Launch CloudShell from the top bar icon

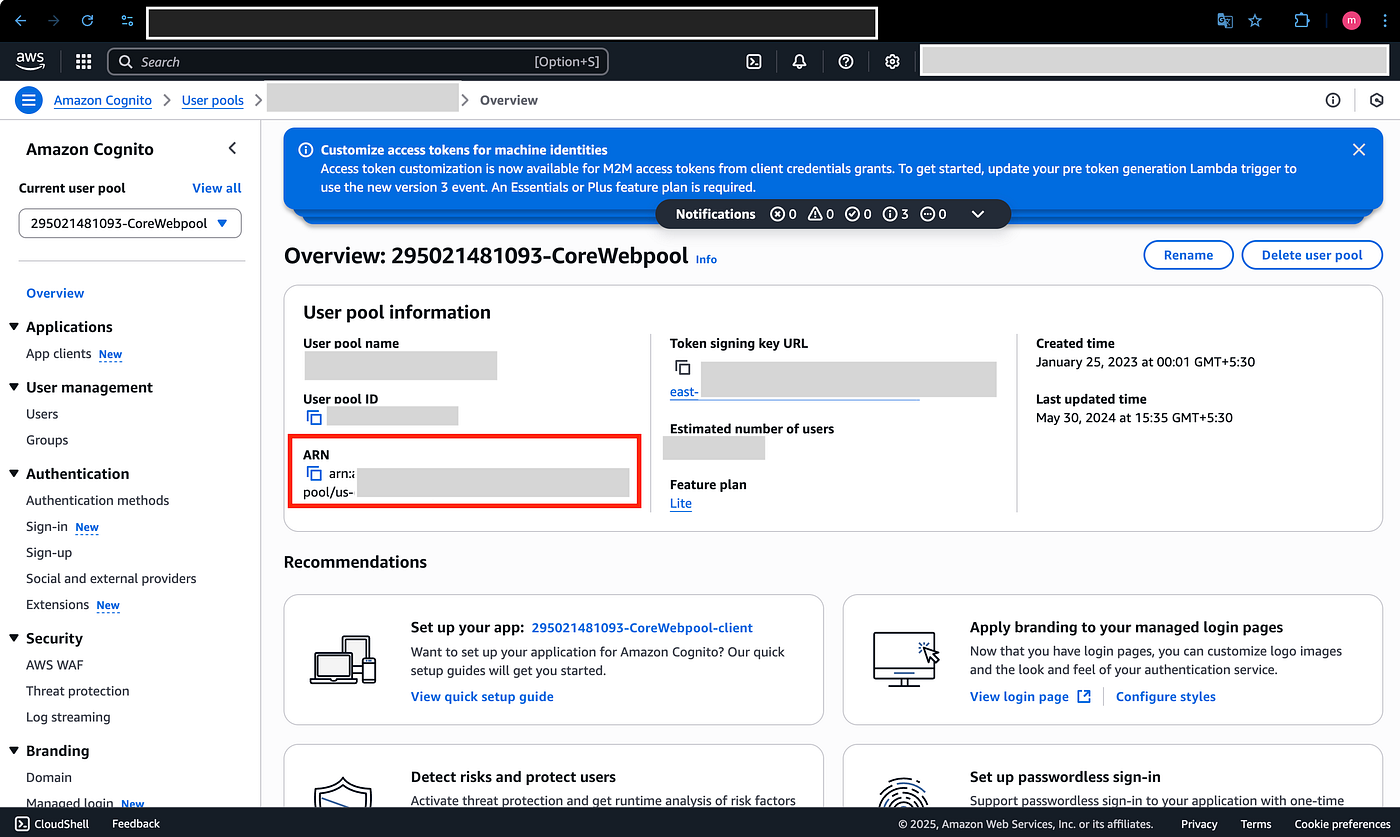click(x=754, y=62)
